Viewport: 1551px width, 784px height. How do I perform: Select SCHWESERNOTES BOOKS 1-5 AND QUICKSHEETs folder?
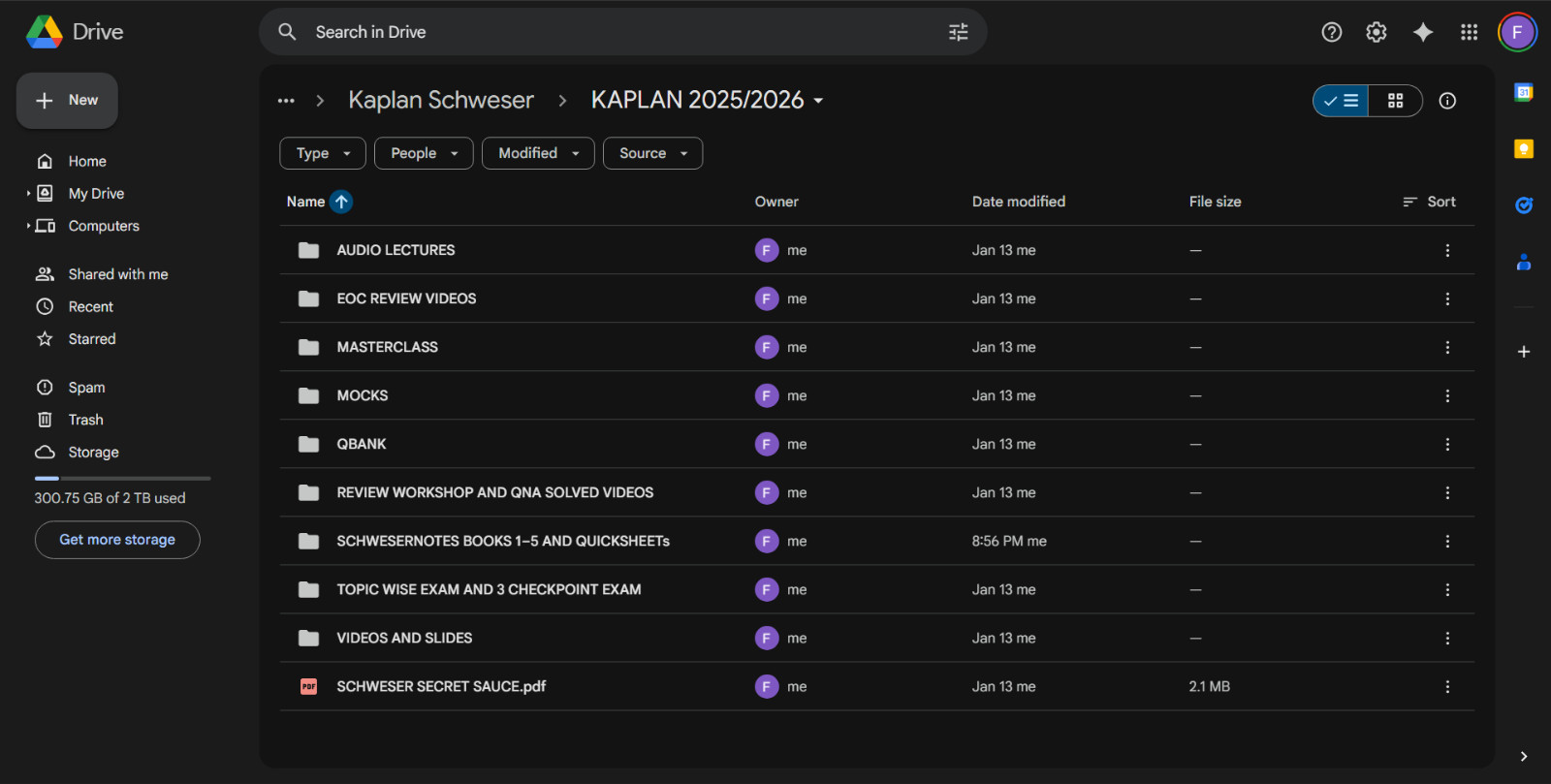(x=876, y=541)
